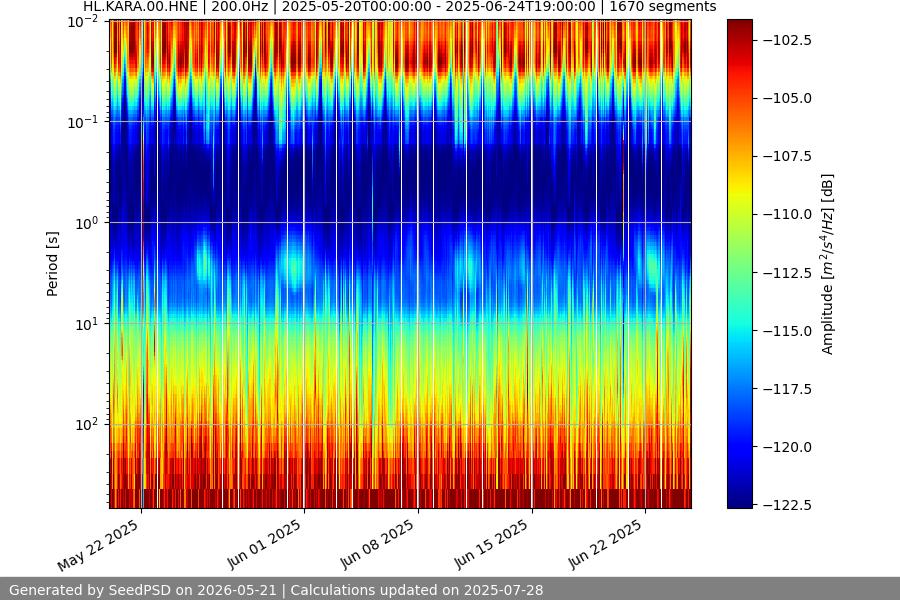Click the 'Jun 08 2025' date label

click(x=377, y=544)
